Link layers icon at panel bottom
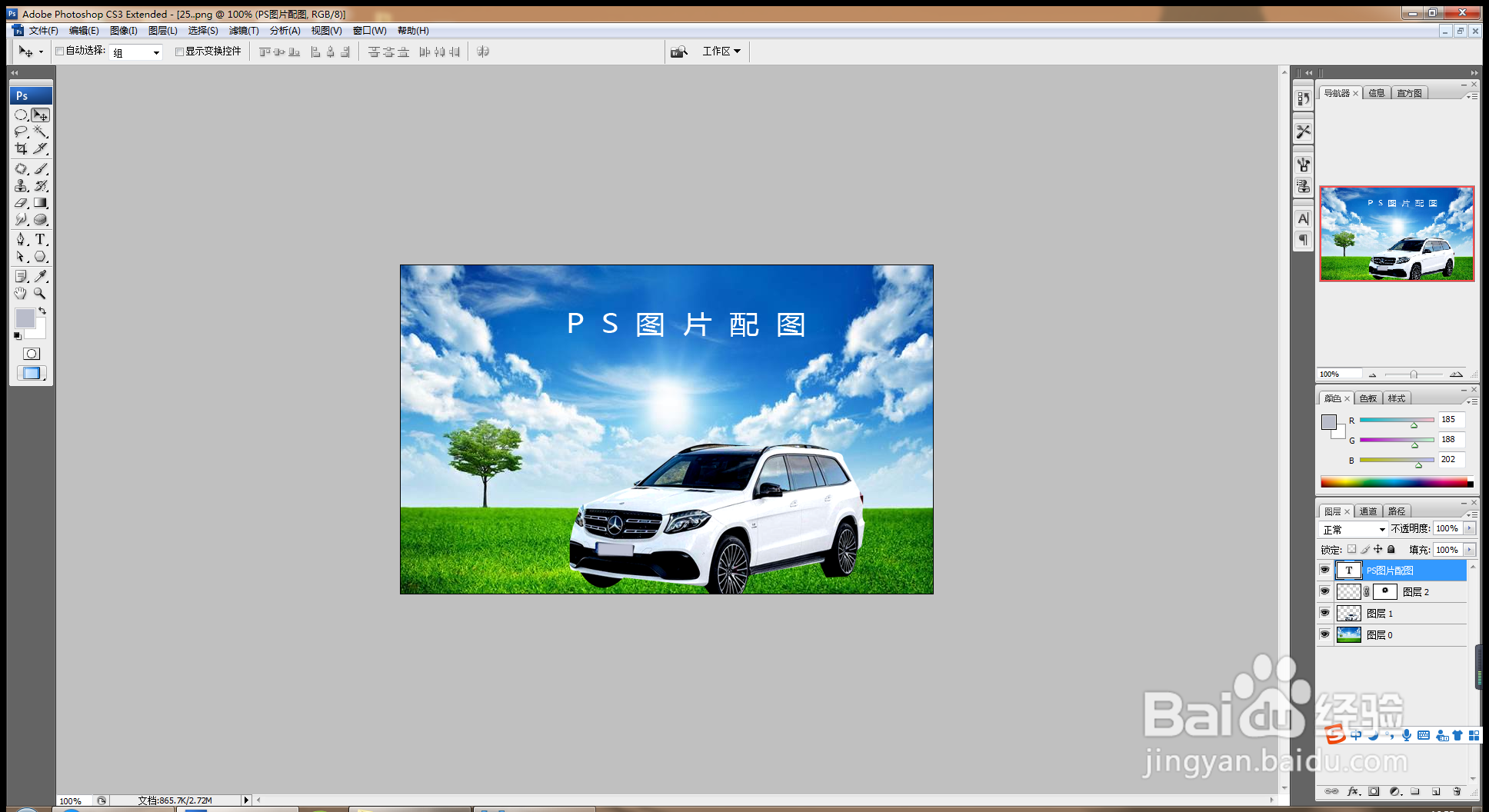This screenshot has height=812, width=1489. point(1332,791)
